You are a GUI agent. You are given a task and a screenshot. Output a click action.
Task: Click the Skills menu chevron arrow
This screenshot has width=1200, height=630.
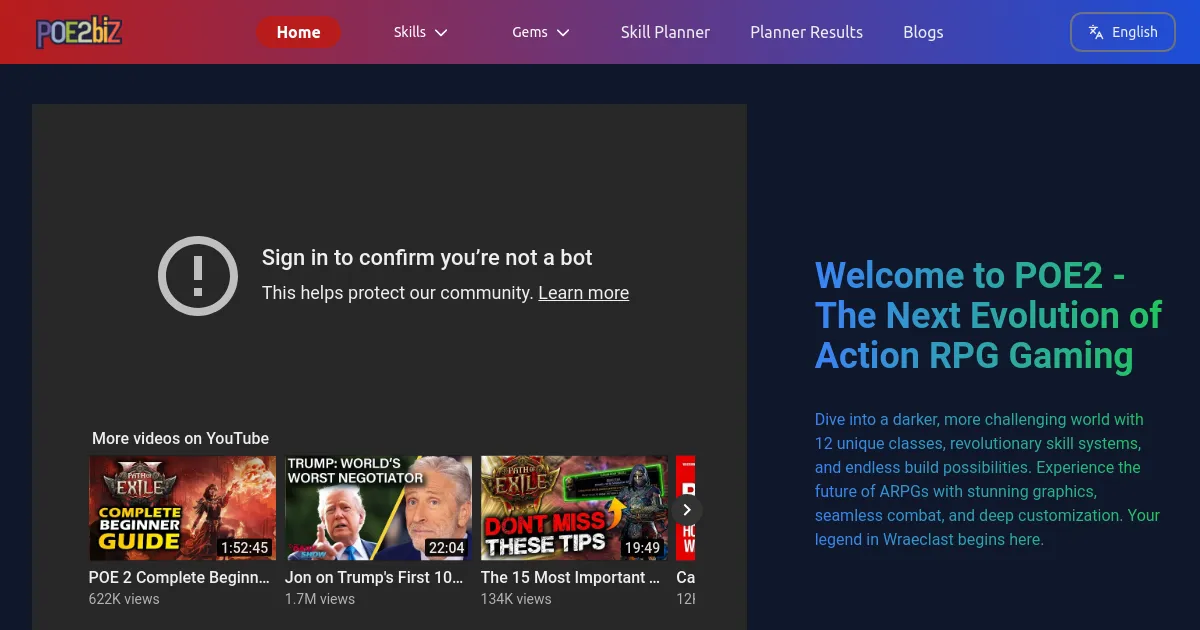tap(441, 33)
